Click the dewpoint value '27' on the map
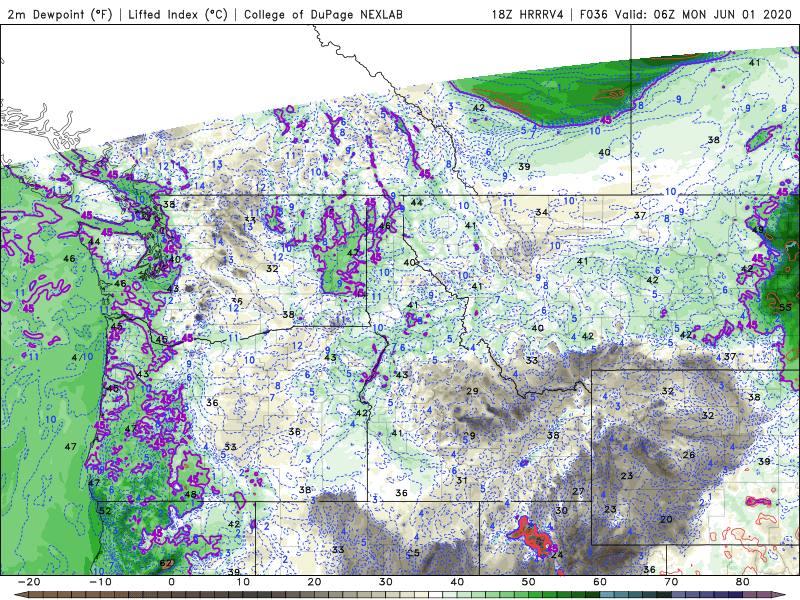Screen dimensions: 800x600 (578, 491)
